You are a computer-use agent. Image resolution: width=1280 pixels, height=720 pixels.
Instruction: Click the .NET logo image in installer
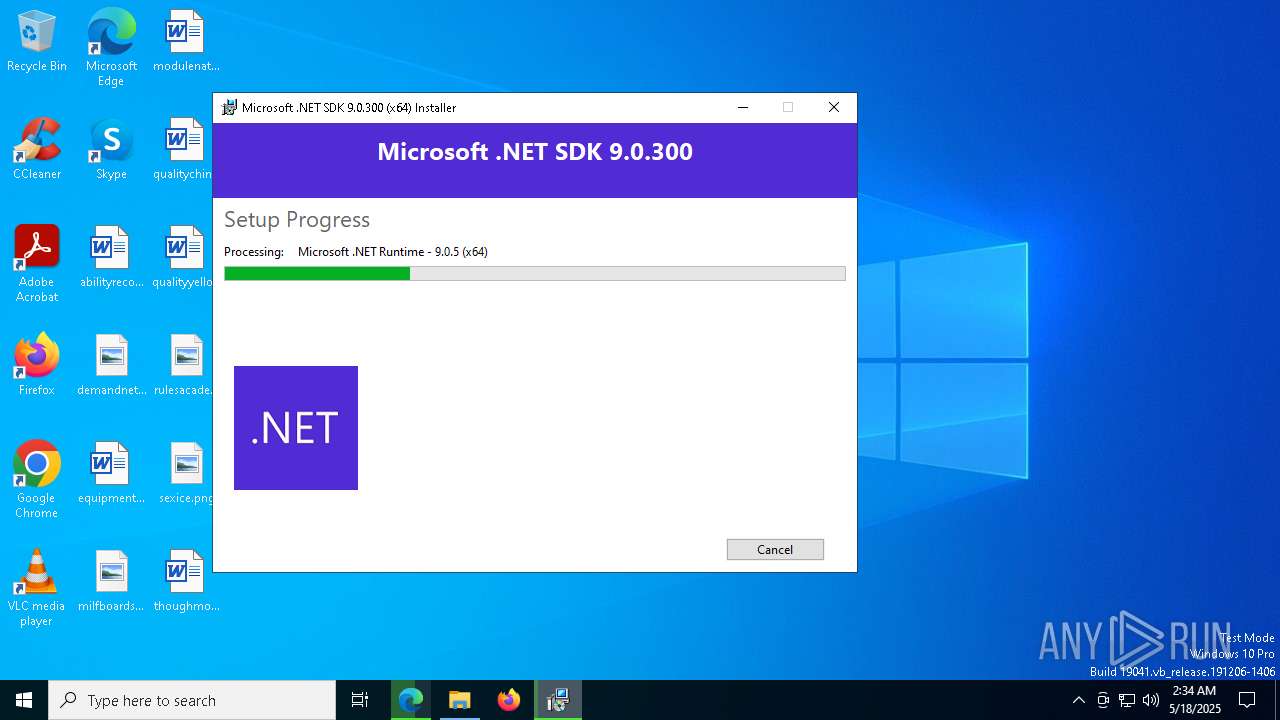[x=296, y=428]
